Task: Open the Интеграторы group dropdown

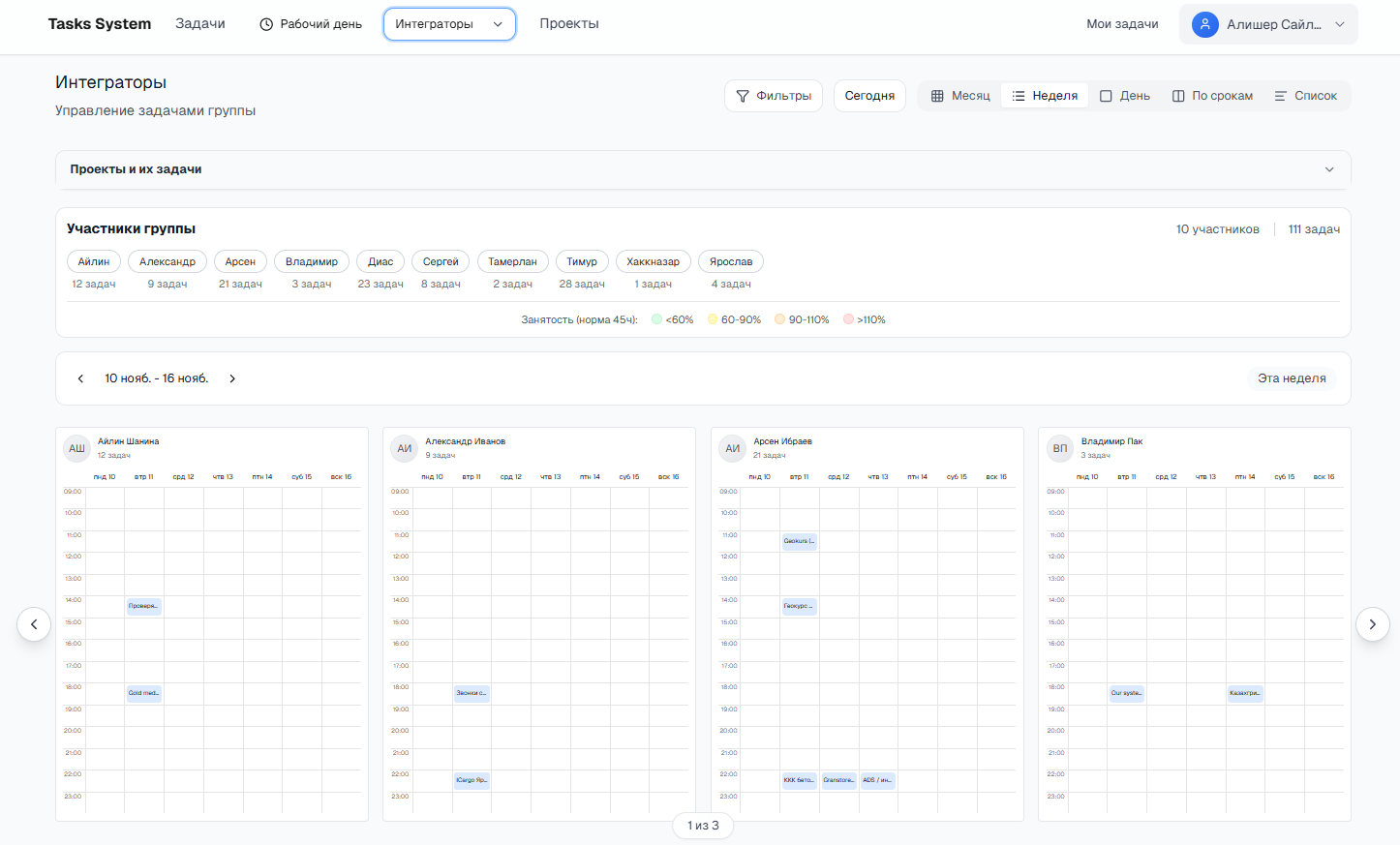Action: (449, 23)
